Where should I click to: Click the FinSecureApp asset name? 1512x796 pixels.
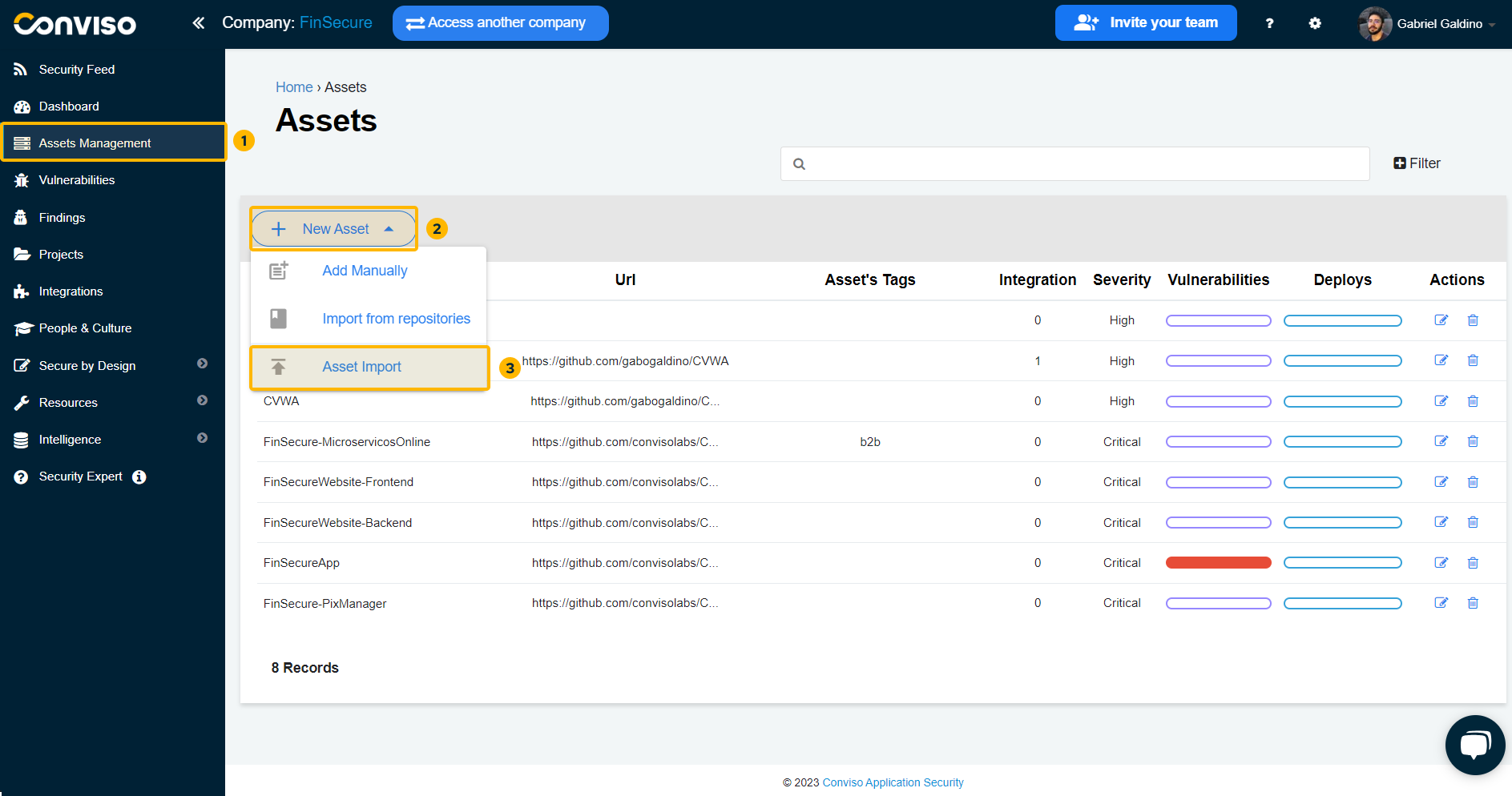[301, 563]
